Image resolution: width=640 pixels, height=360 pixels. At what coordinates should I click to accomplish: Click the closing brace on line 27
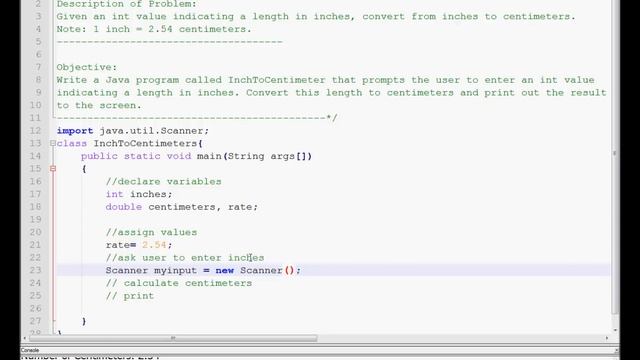click(84, 321)
